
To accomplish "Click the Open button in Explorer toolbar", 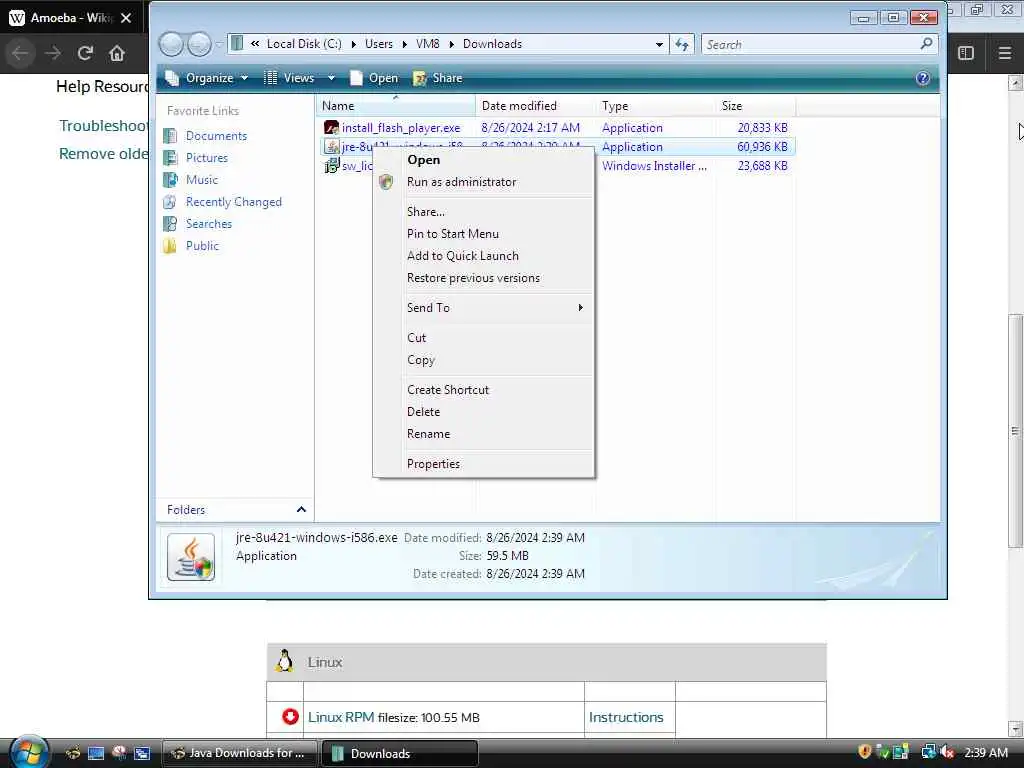I will pyautogui.click(x=374, y=78).
